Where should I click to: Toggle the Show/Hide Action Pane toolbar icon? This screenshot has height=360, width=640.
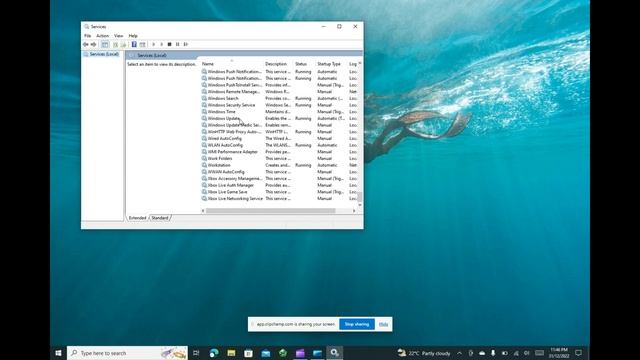142,44
